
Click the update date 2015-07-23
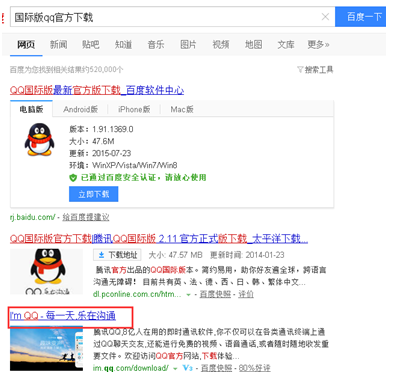coord(112,153)
